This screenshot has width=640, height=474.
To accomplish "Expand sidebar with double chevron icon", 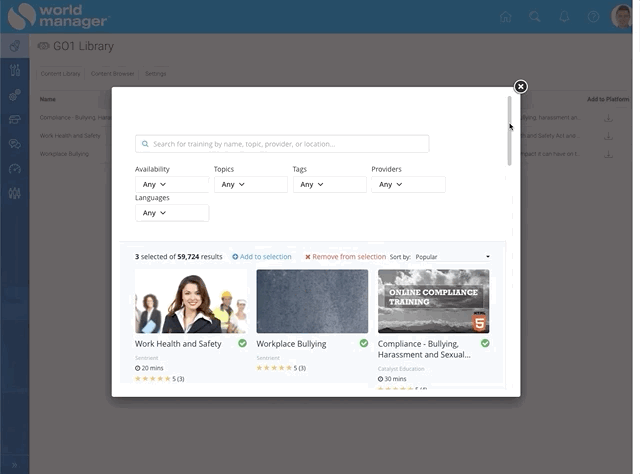I will [x=14, y=465].
